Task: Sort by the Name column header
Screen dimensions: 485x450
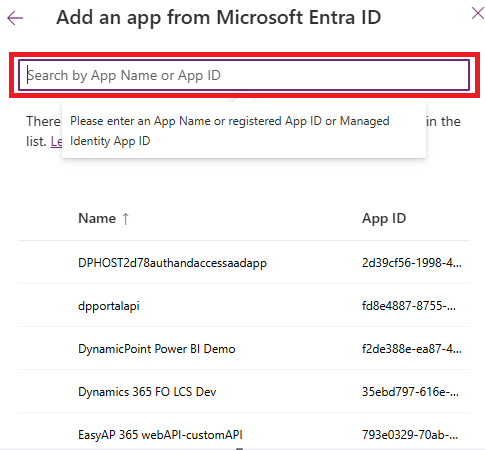Action: 97,218
